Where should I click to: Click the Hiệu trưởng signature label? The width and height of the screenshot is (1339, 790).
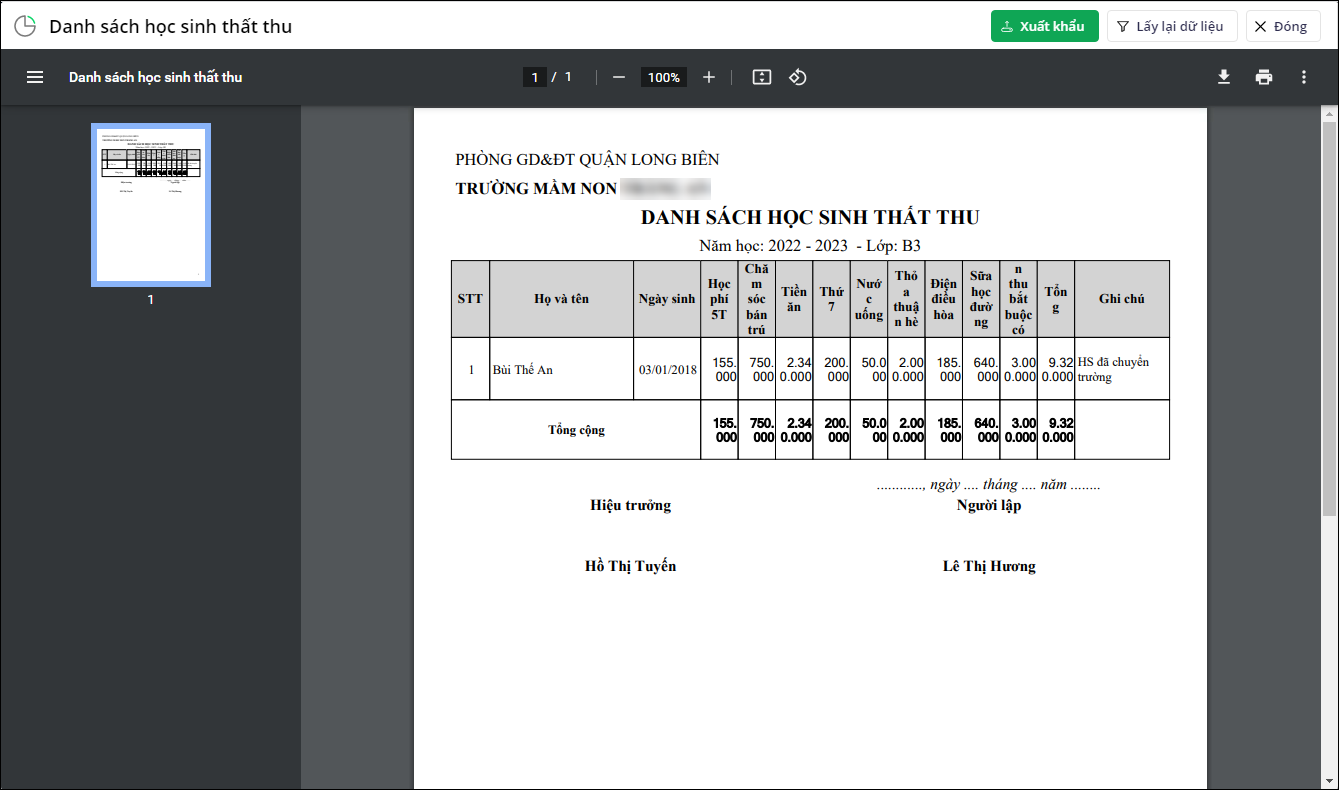click(x=631, y=505)
